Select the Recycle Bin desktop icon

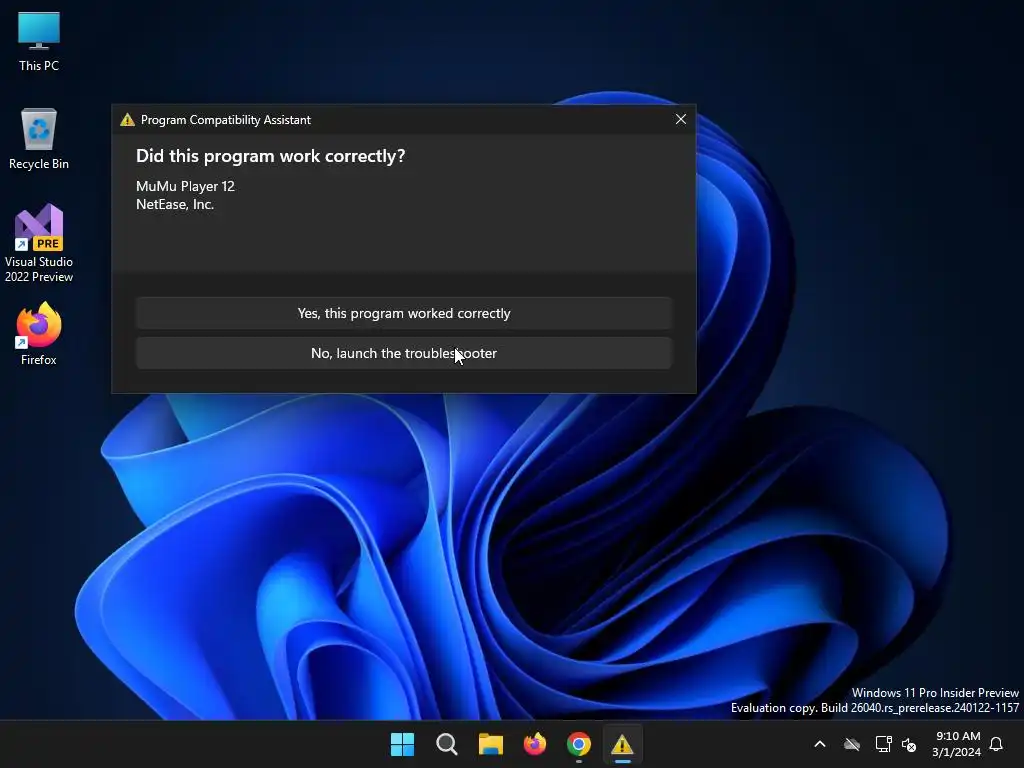(x=39, y=138)
